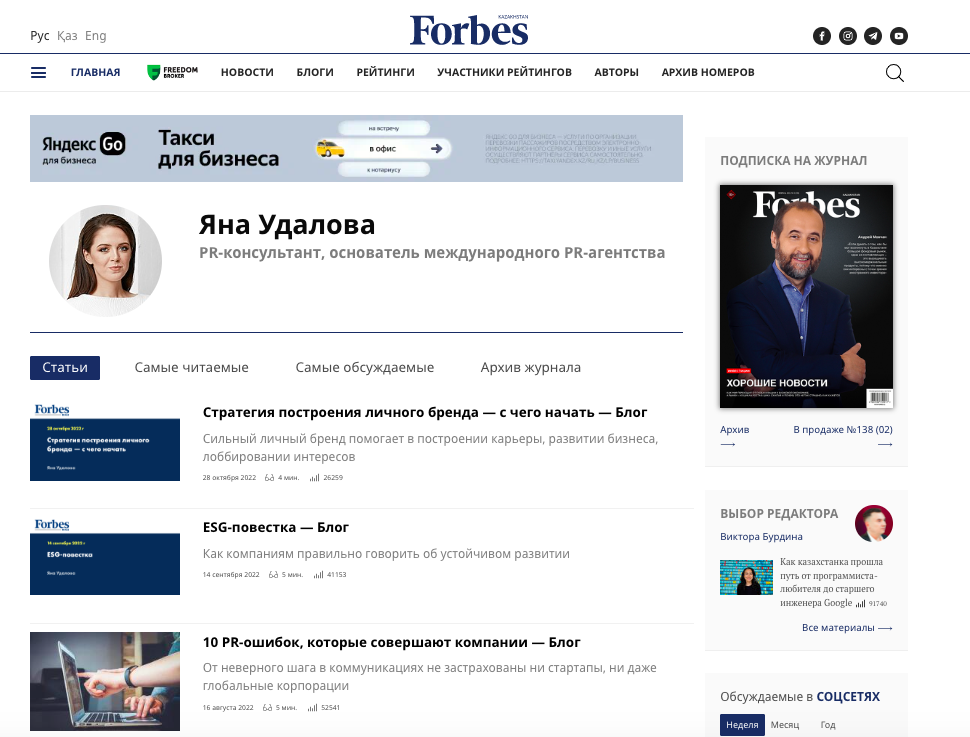This screenshot has width=970, height=737.
Task: Select Год in Обсуждаемые в соцсетях
Action: tap(828, 725)
